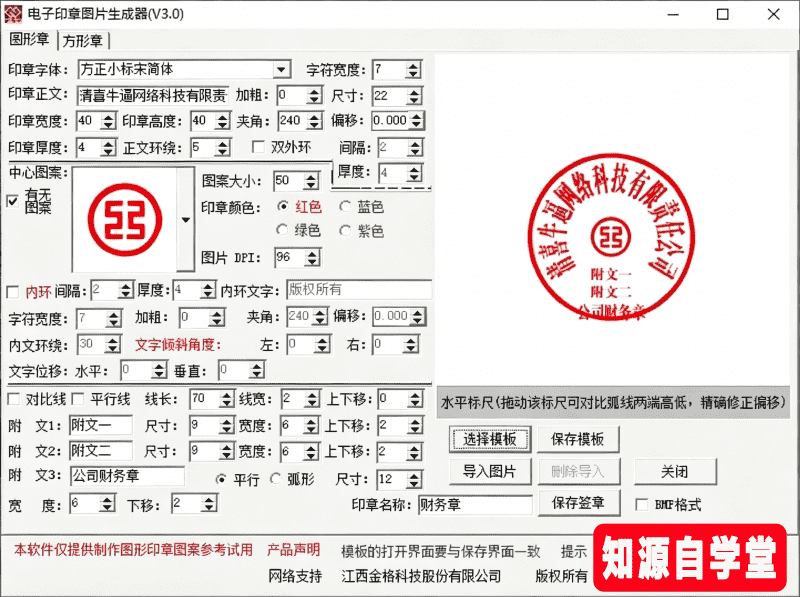This screenshot has height=597, width=800.
Task: Click the ICBC logo center pattern thumbnail
Action: pyautogui.click(x=125, y=220)
